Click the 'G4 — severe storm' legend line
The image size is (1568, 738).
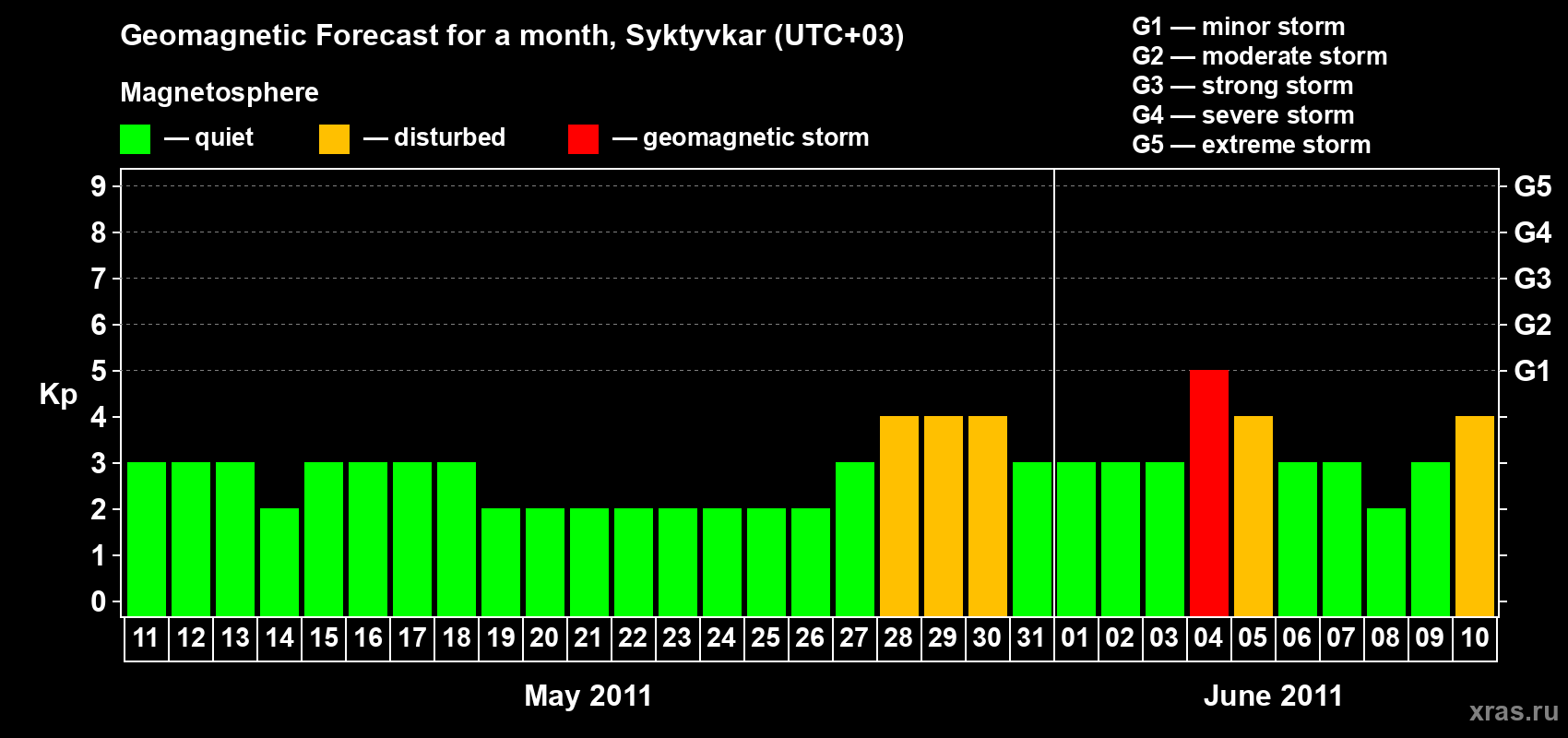(1243, 115)
